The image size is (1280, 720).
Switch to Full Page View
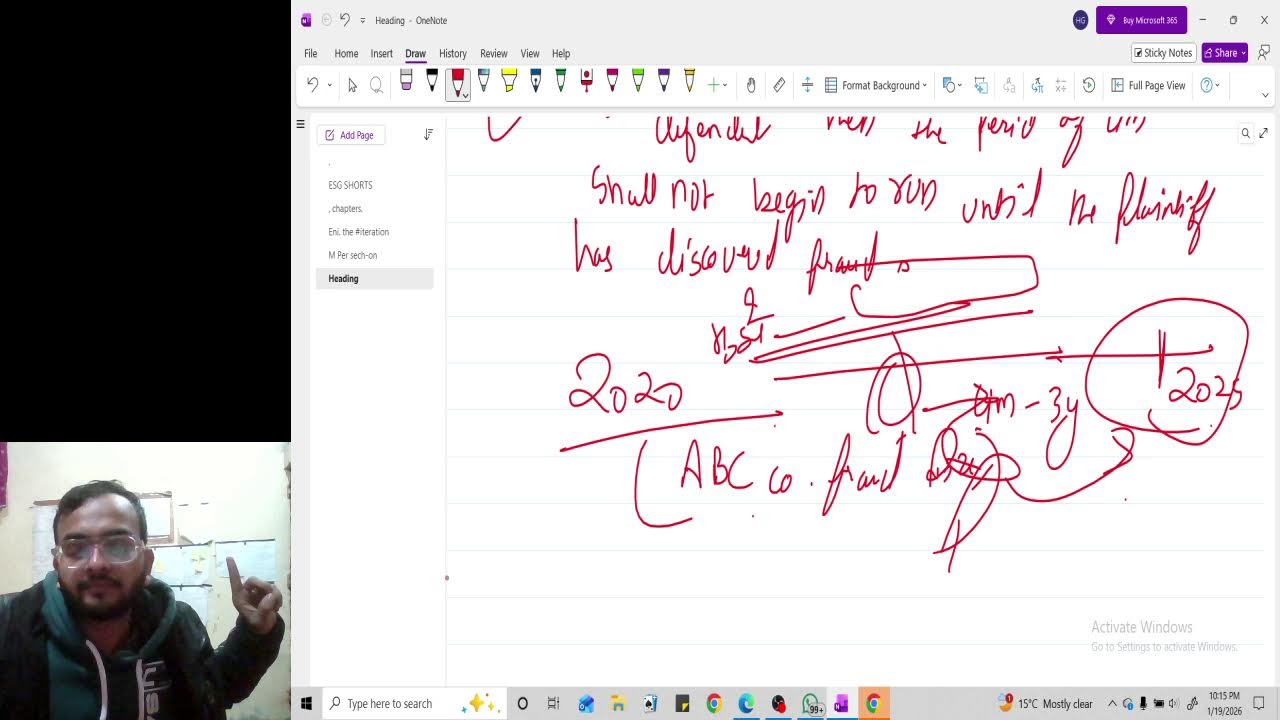click(x=1148, y=85)
